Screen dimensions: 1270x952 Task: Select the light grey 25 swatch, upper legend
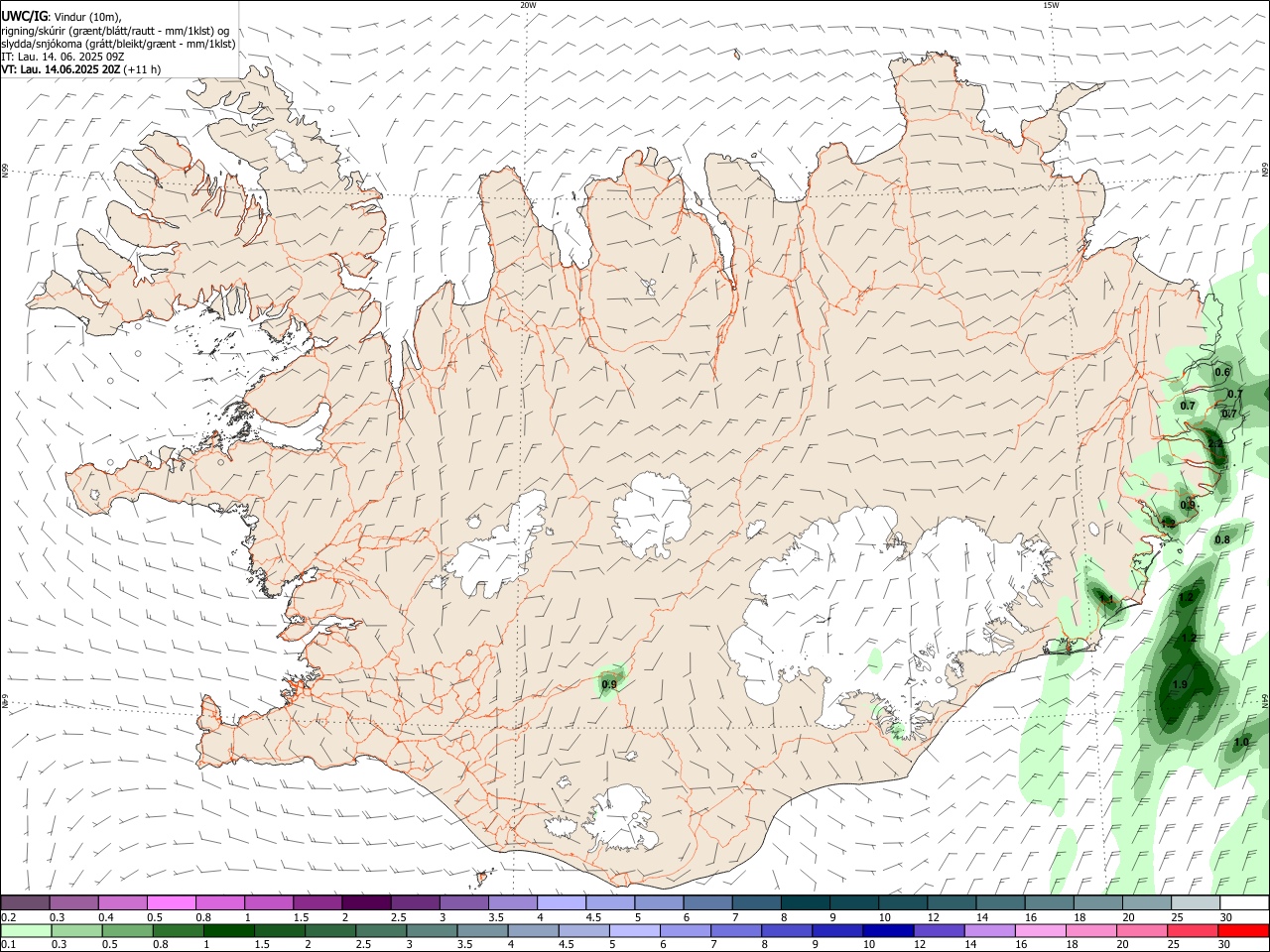click(1195, 902)
